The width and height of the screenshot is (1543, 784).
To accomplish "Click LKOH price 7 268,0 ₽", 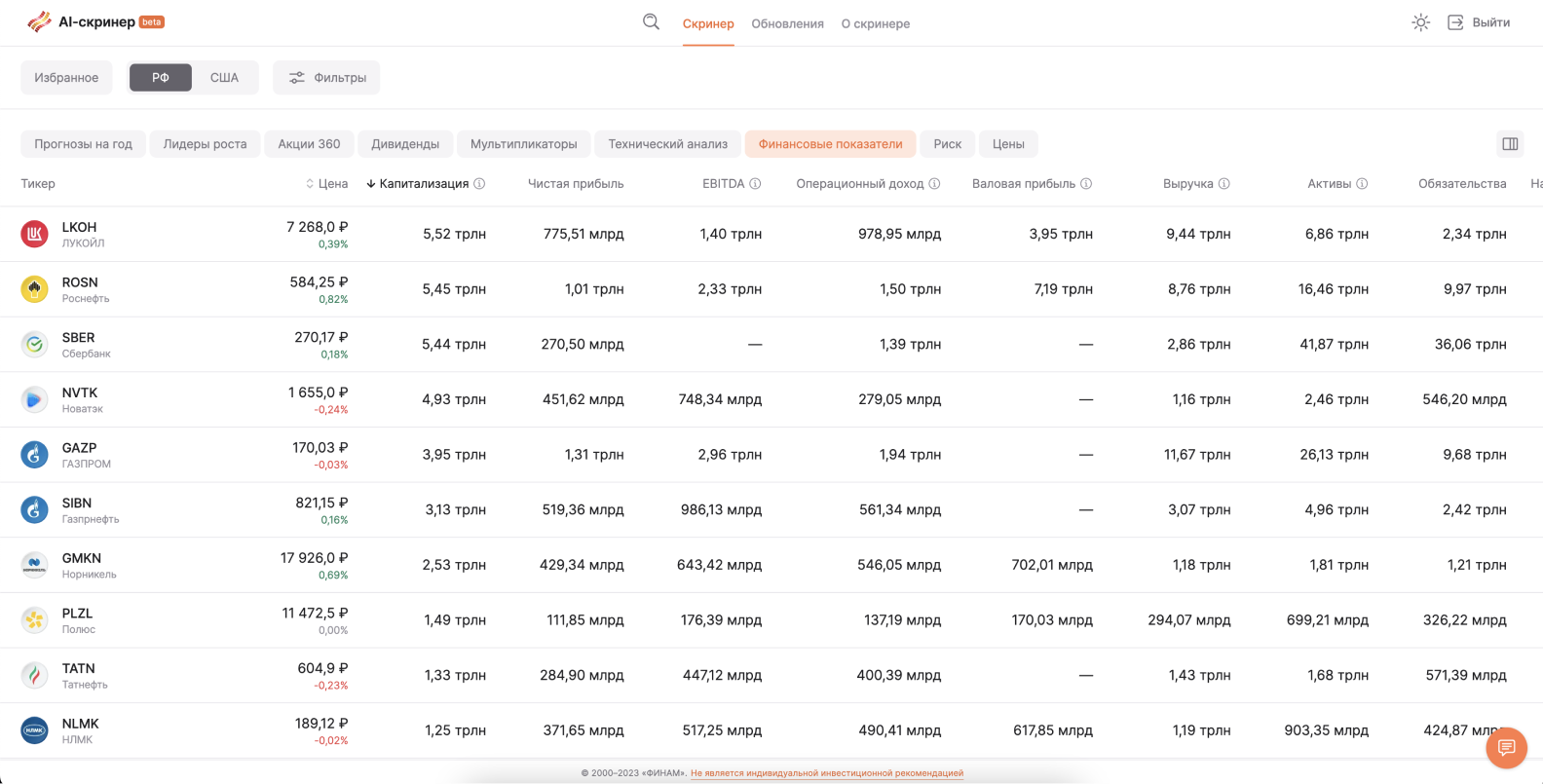I will (317, 227).
